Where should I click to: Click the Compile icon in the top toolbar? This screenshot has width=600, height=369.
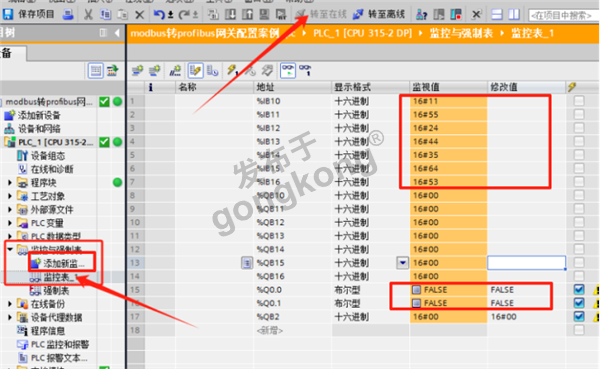[x=213, y=15]
